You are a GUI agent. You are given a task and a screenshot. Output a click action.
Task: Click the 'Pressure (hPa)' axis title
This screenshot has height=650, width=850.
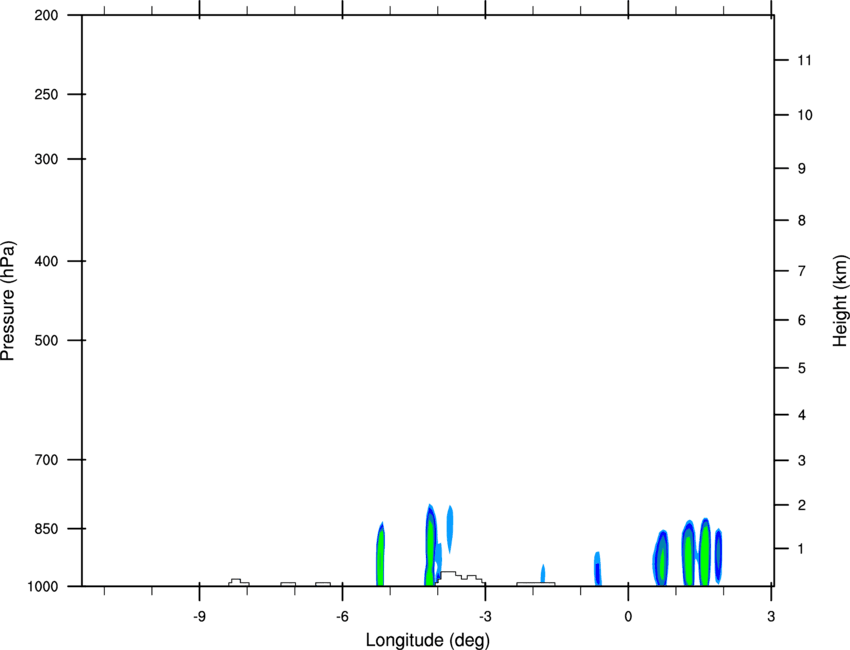[x=8, y=301]
